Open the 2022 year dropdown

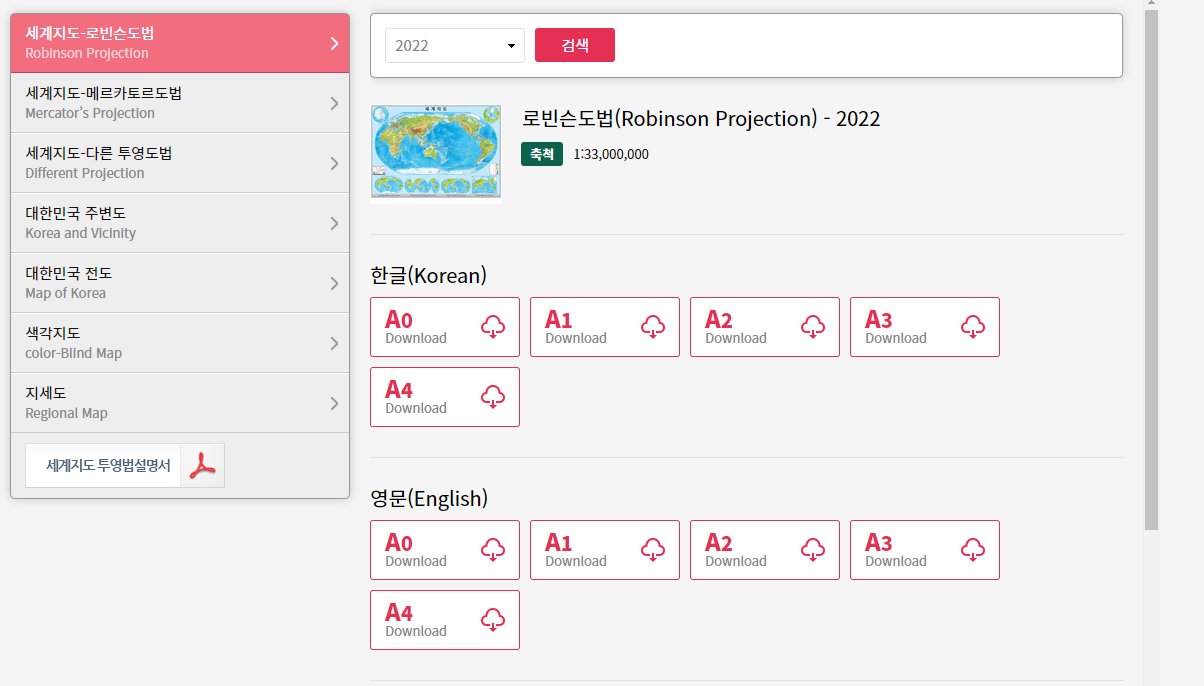point(455,45)
